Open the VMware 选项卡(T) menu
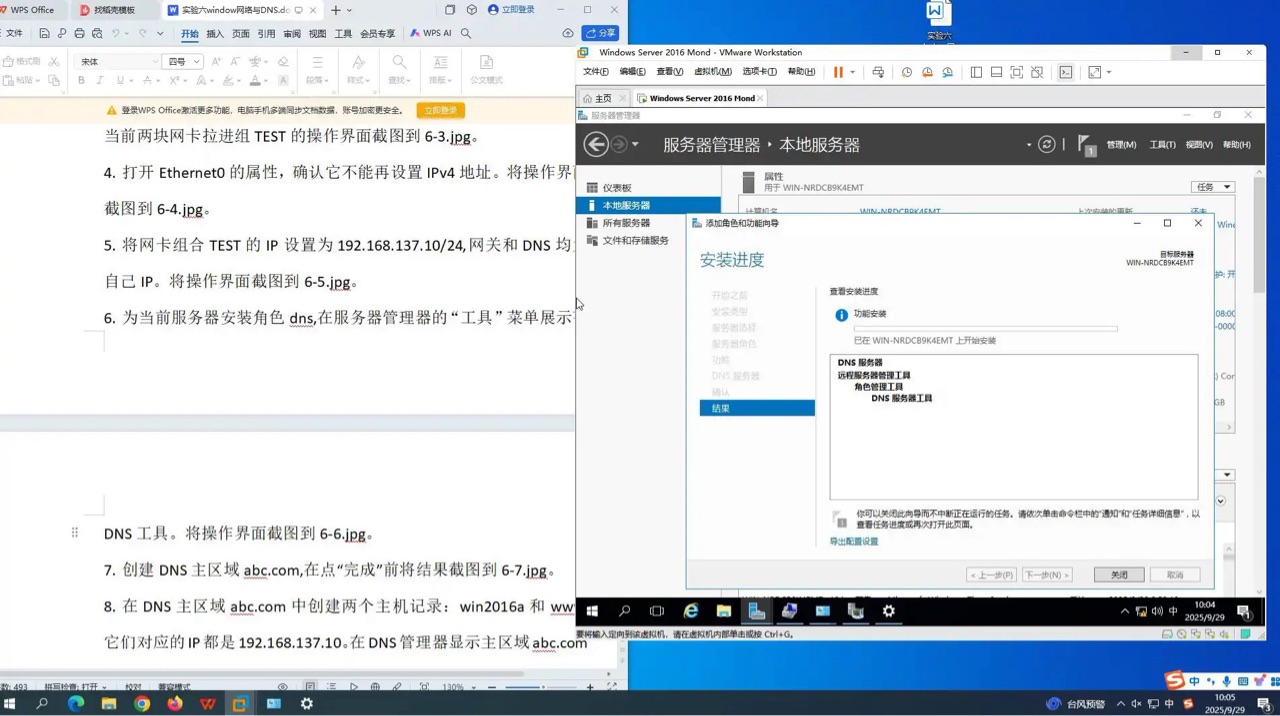1280x716 pixels. [759, 72]
